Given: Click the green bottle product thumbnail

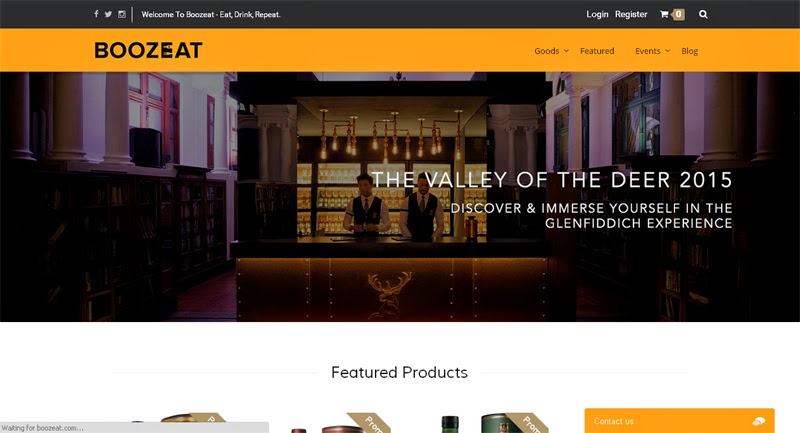Looking at the screenshot, I should (450, 424).
